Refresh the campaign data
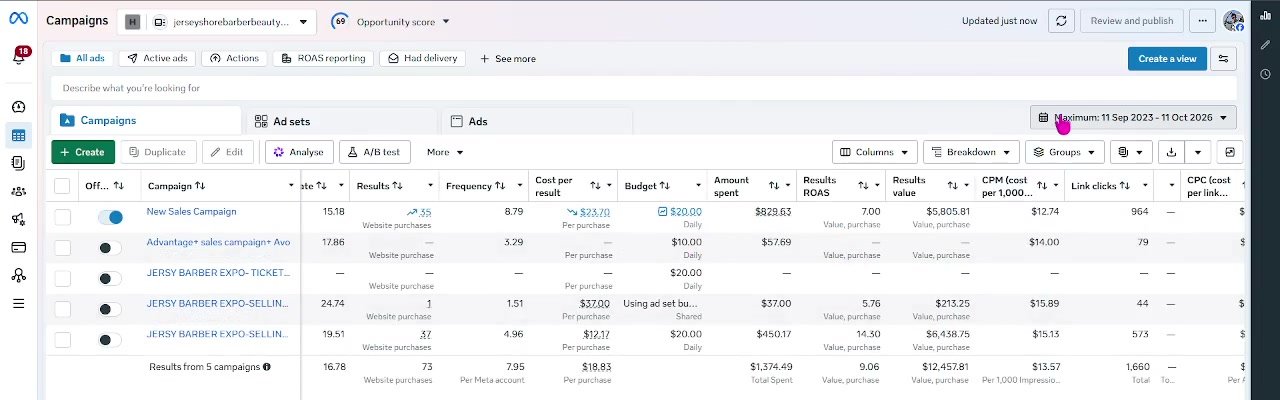The height and width of the screenshot is (400, 1280). click(x=1062, y=20)
